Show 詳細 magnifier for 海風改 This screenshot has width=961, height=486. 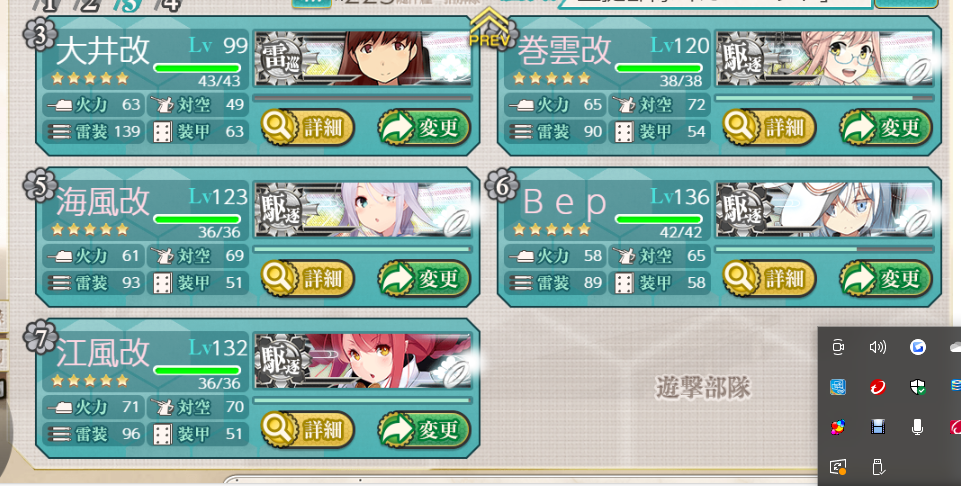point(308,279)
